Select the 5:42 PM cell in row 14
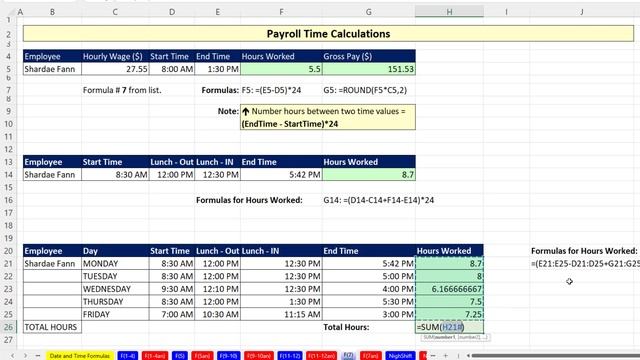The image size is (640, 360). tap(281, 175)
